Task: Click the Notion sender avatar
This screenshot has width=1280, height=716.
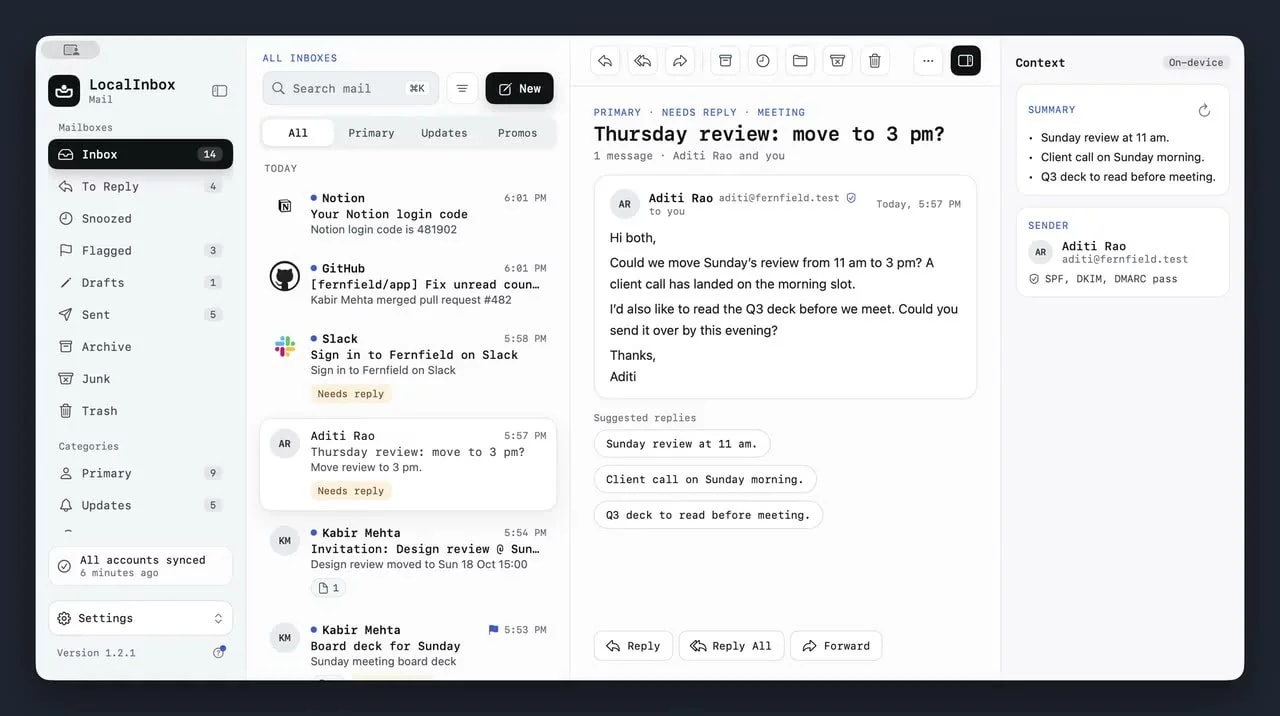Action: coord(285,206)
